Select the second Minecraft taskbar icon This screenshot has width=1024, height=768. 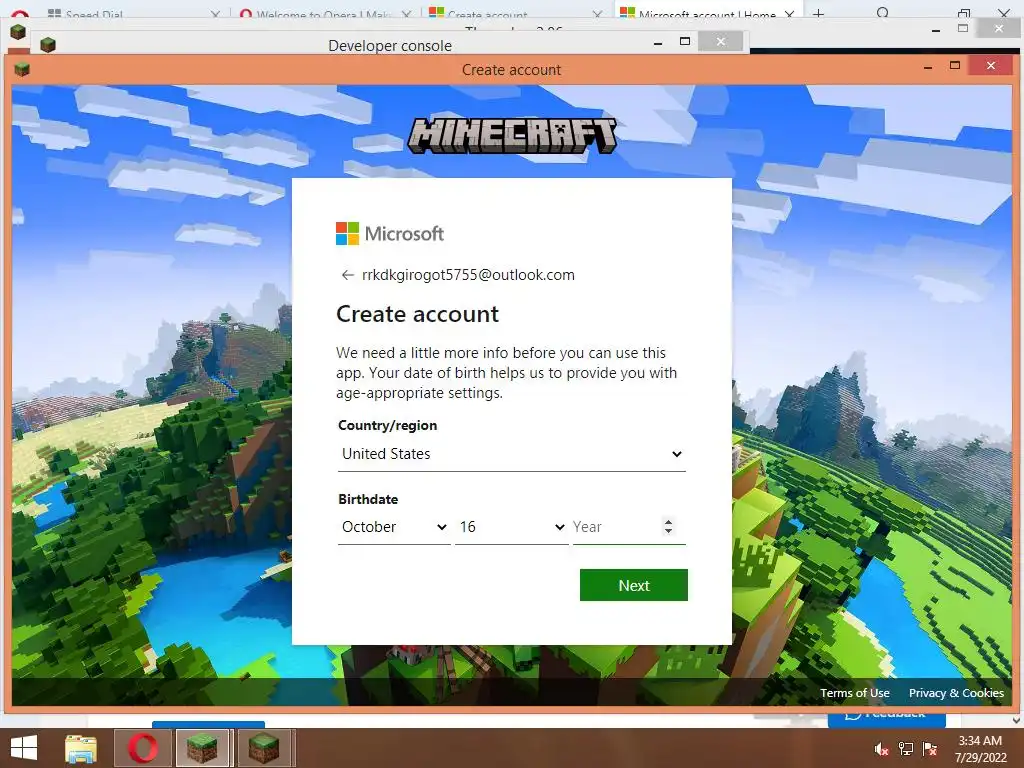[264, 748]
